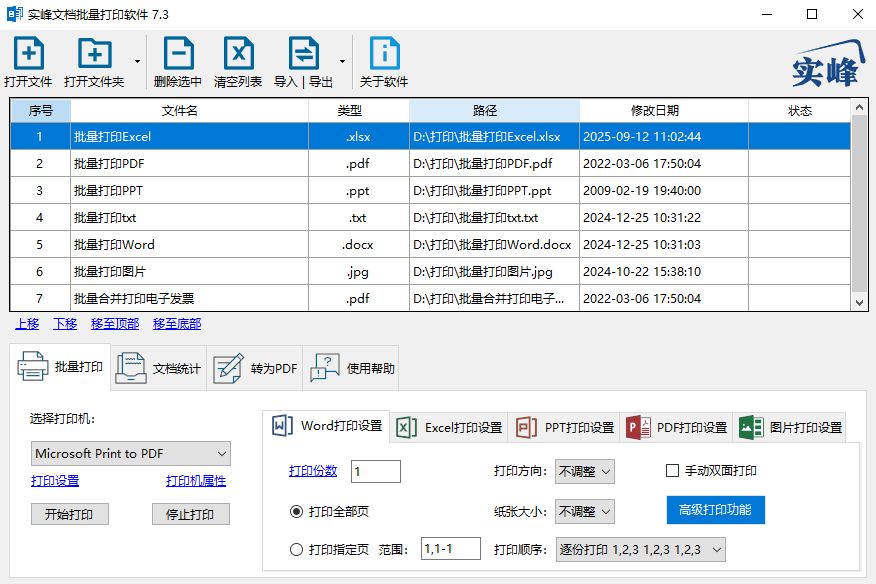Click the Excel icon in Excel打印设置
The image size is (876, 584).
point(406,428)
